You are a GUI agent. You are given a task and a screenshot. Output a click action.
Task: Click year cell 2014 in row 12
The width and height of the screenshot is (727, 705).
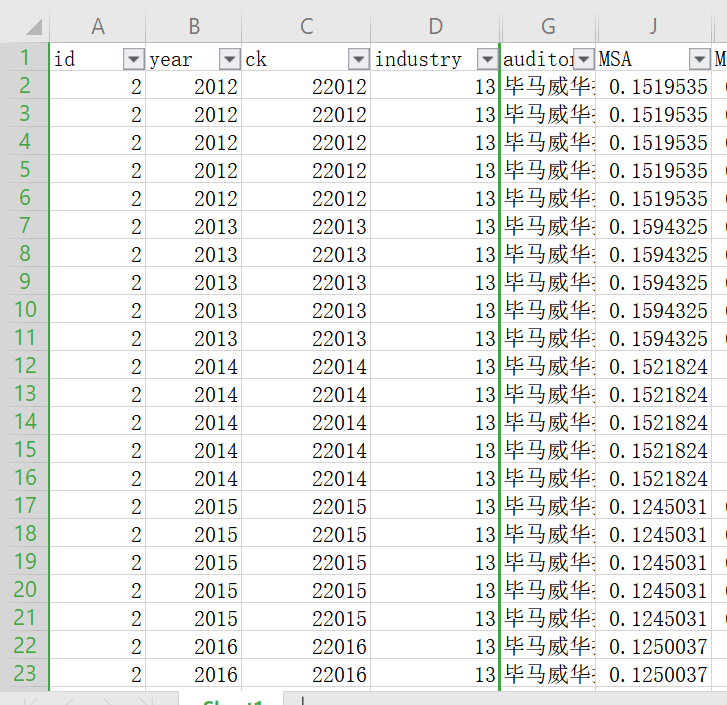pos(194,367)
